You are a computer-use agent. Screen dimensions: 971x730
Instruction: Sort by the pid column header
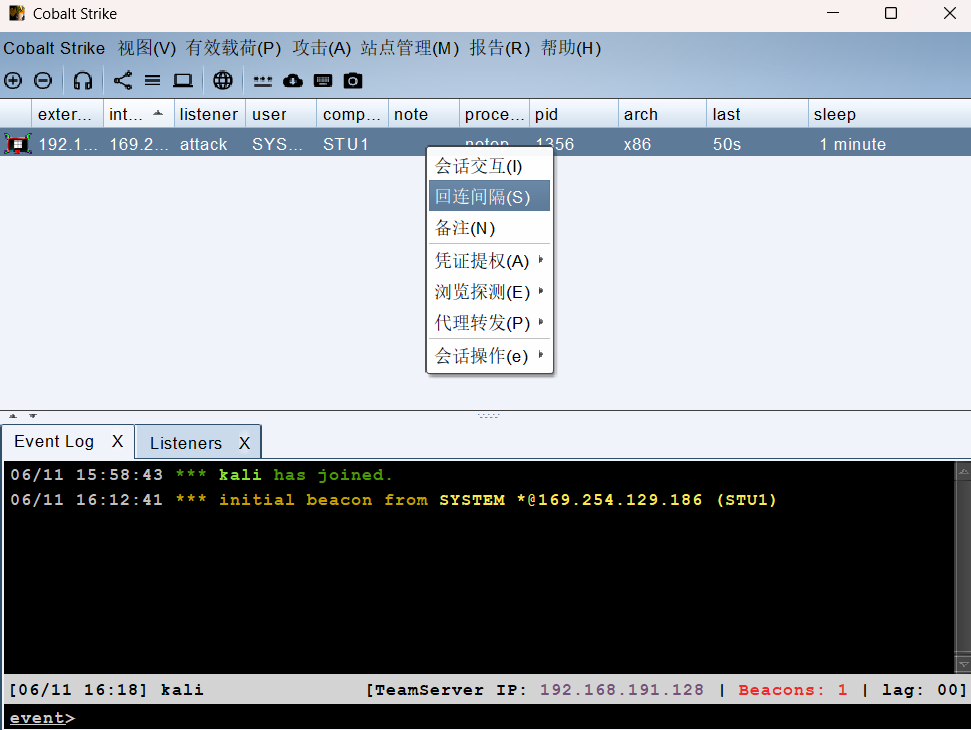(574, 114)
